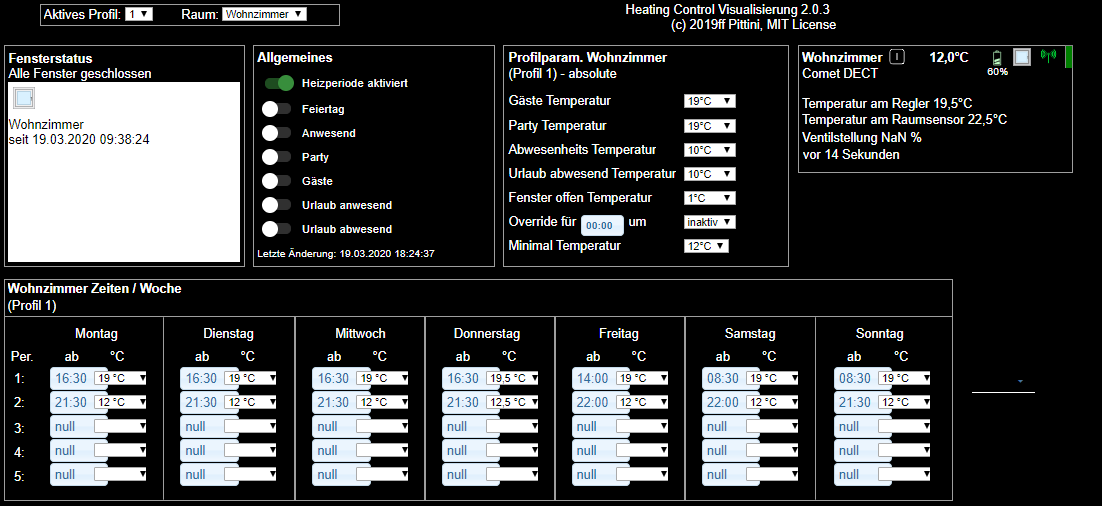Open Montag period 1 temperature dropdown
The image size is (1102, 506).
coord(121,378)
